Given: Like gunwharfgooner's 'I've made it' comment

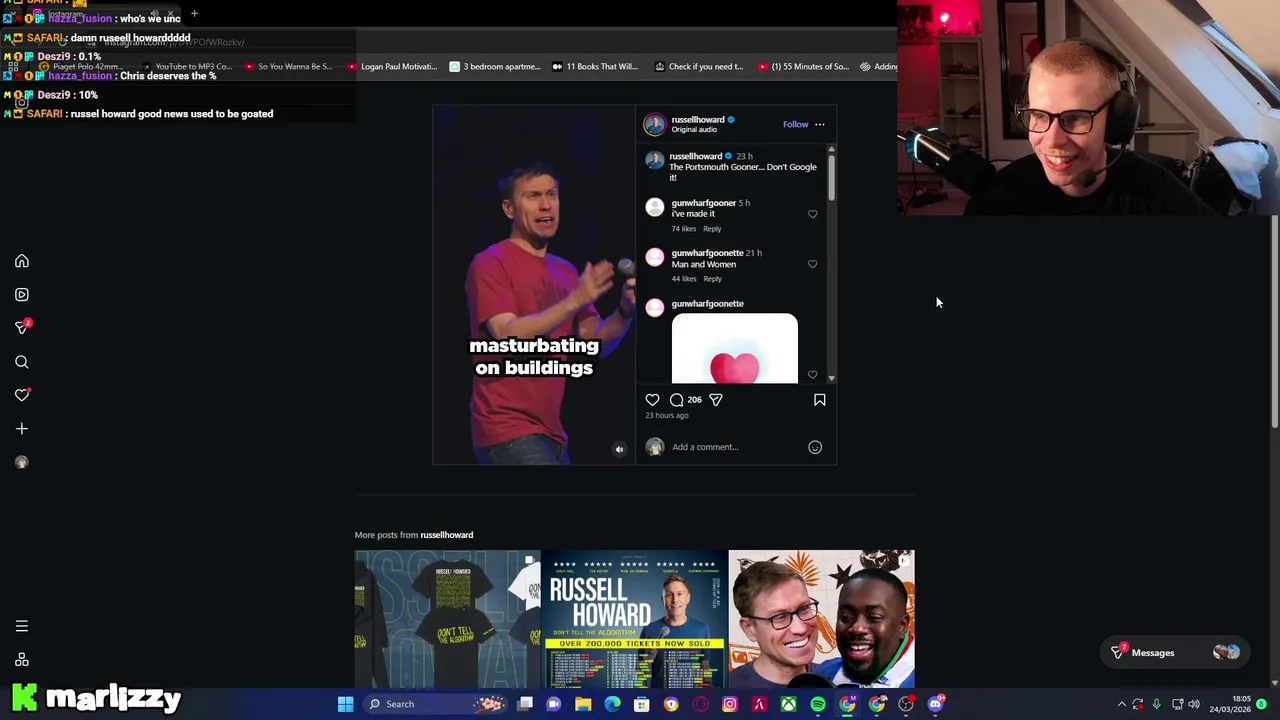Looking at the screenshot, I should point(812,214).
